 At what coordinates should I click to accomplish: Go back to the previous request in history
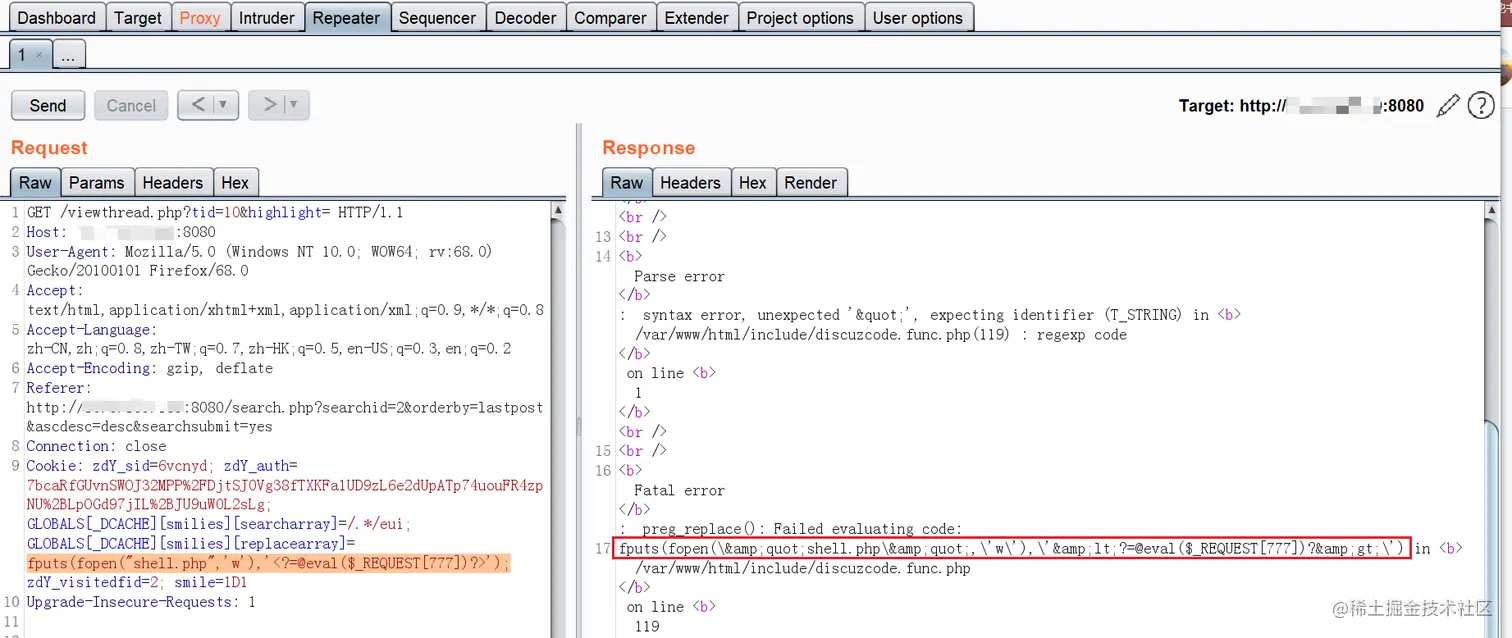(x=197, y=104)
